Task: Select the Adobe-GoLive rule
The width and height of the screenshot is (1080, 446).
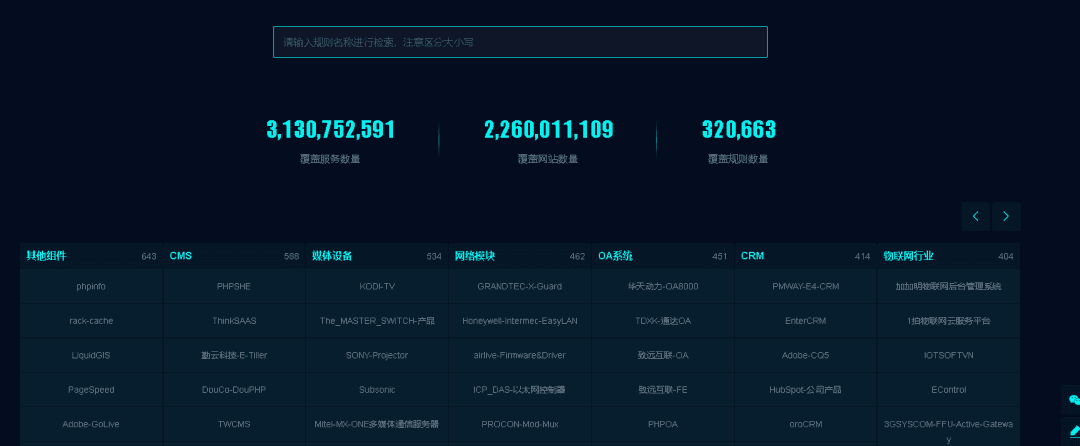Action: pos(91,424)
